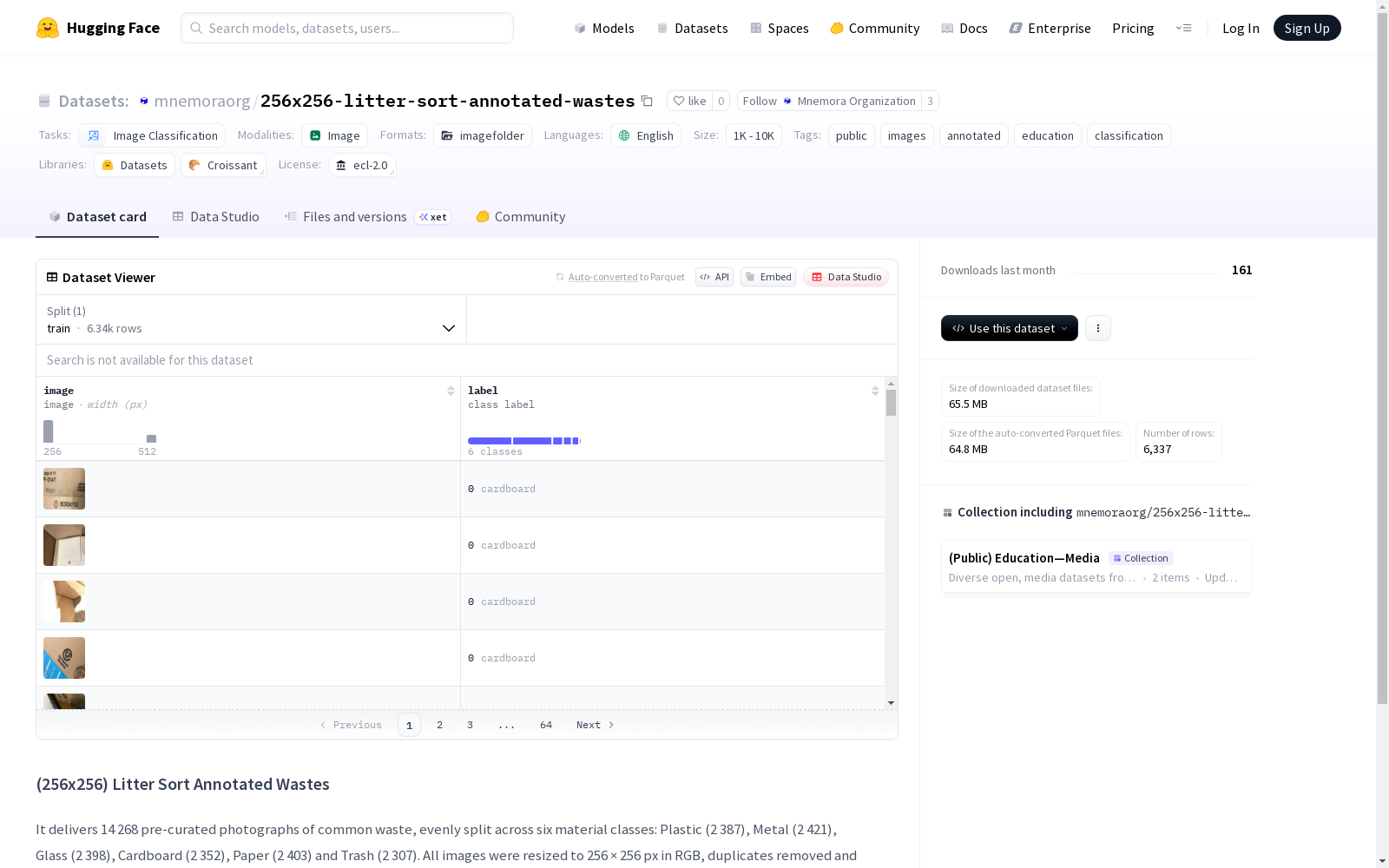Screen dimensions: 1389x868
Task: Open the Models menu item
Action: pyautogui.click(x=604, y=28)
